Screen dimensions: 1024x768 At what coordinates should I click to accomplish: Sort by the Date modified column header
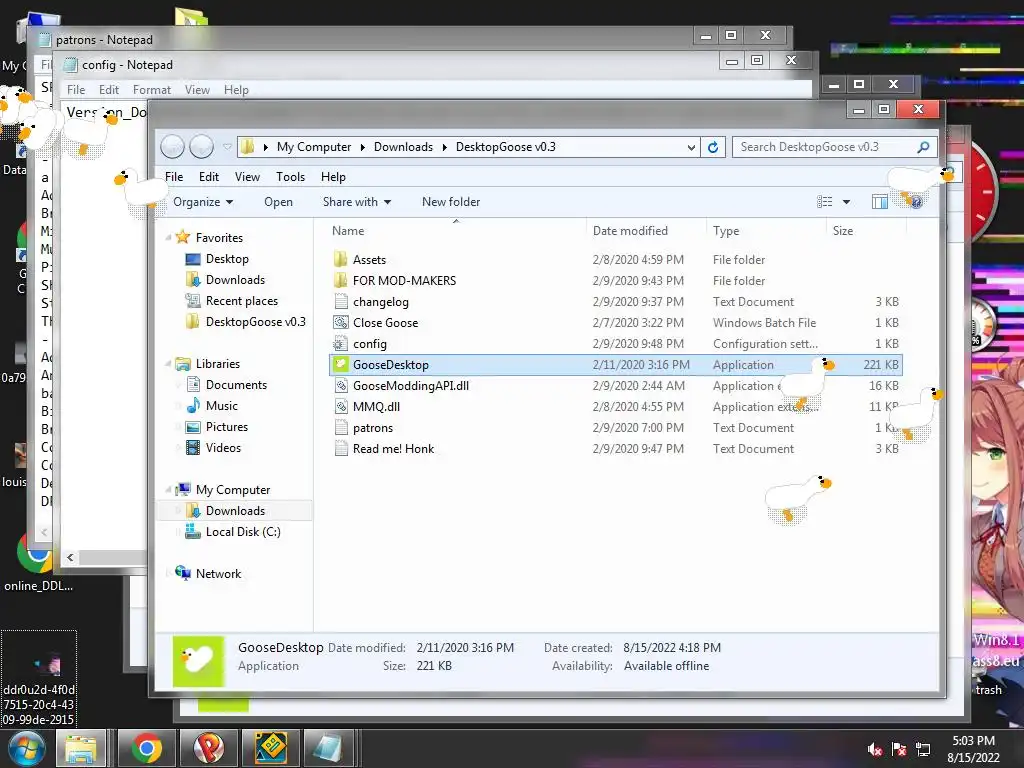pyautogui.click(x=647, y=231)
